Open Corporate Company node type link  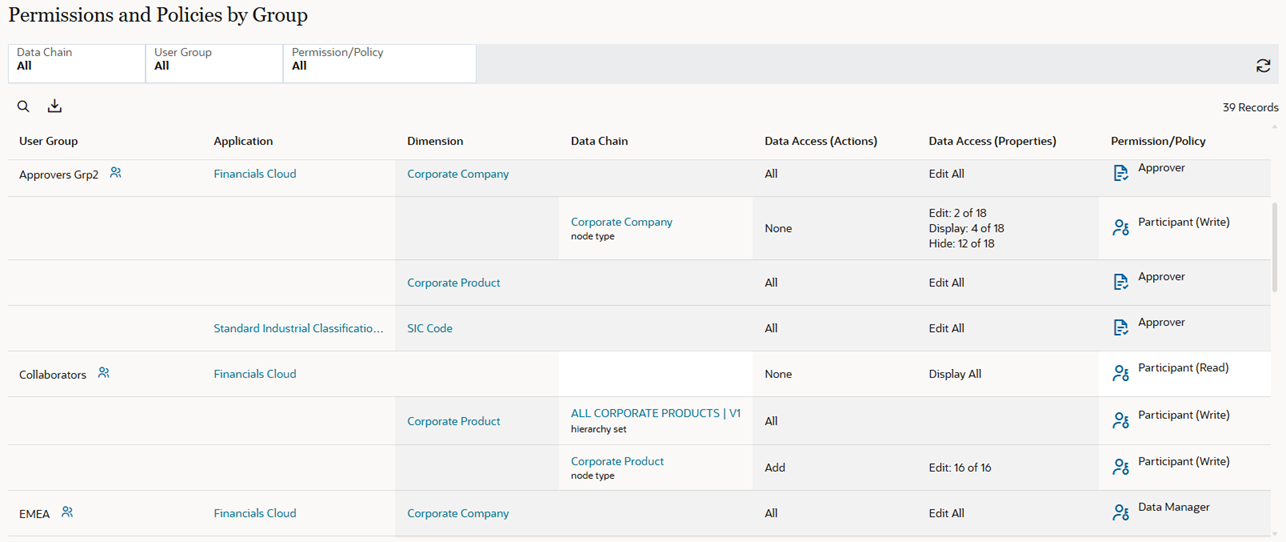621,222
